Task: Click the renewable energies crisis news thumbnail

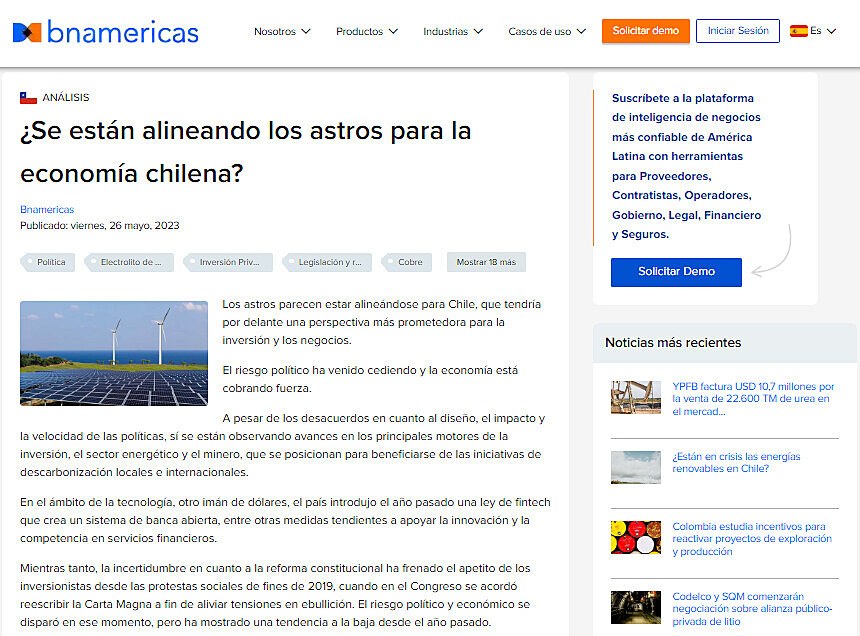Action: coord(636,467)
